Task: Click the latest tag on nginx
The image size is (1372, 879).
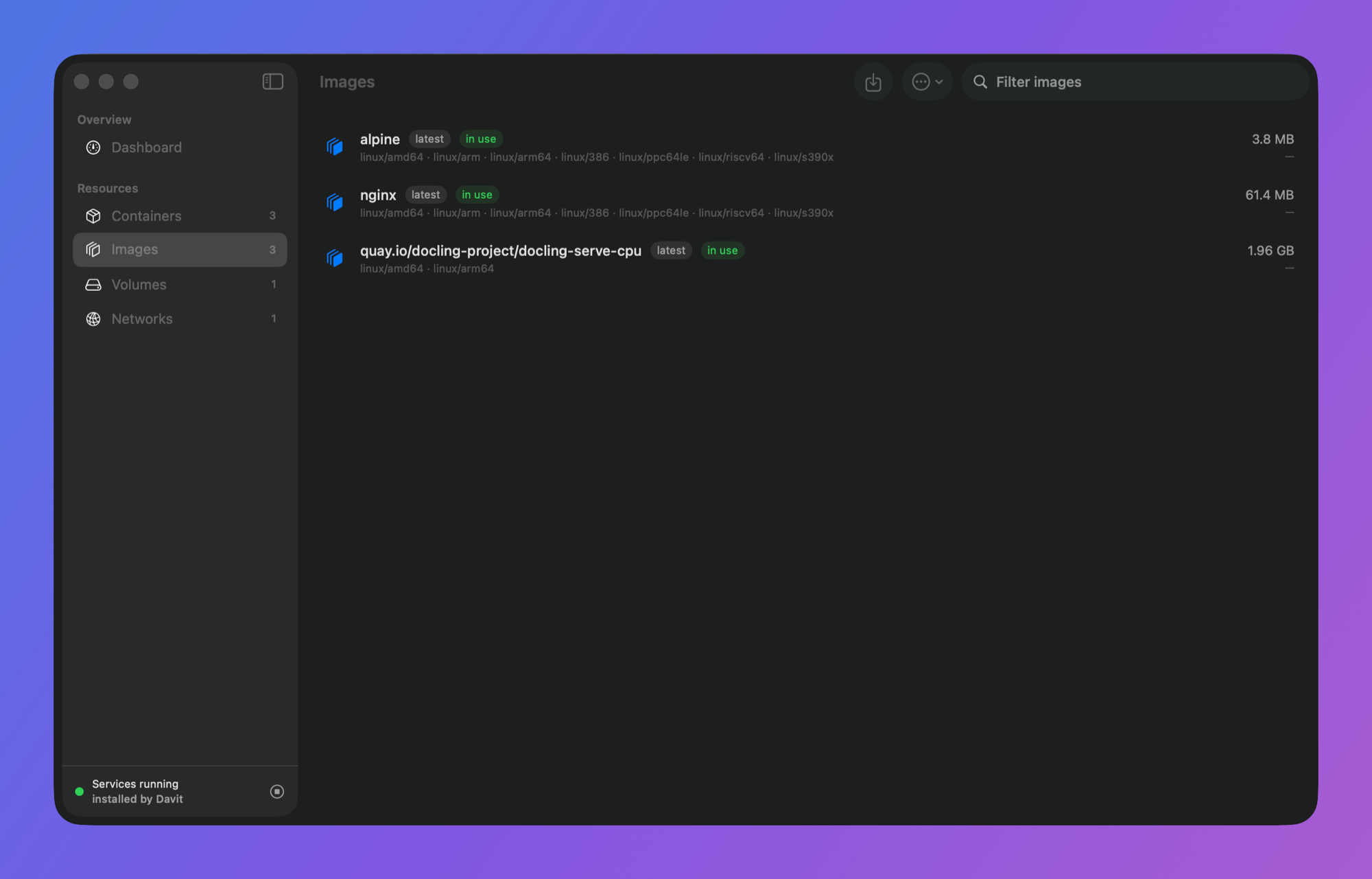Action: tap(425, 195)
